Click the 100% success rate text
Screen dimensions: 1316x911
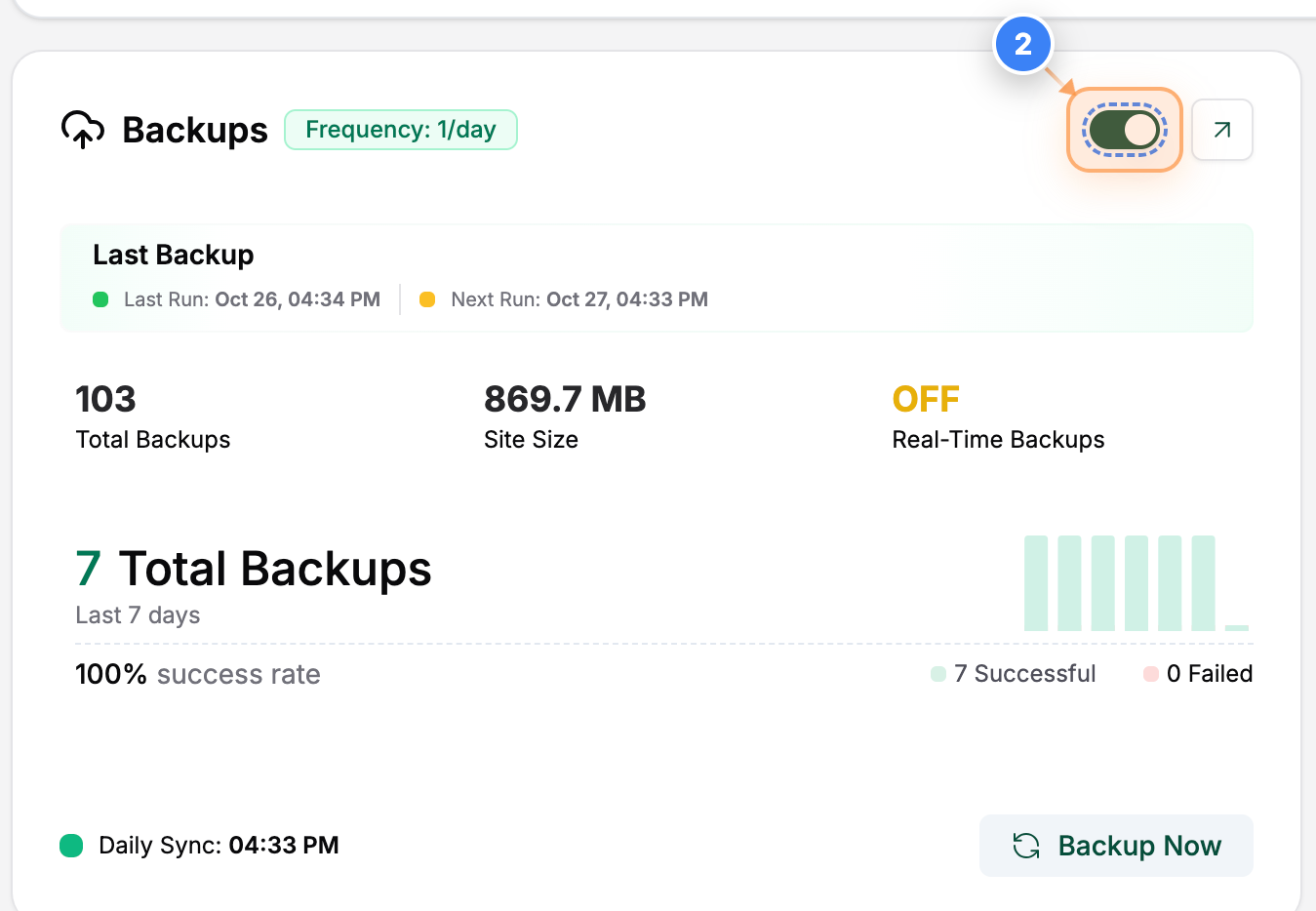click(197, 673)
